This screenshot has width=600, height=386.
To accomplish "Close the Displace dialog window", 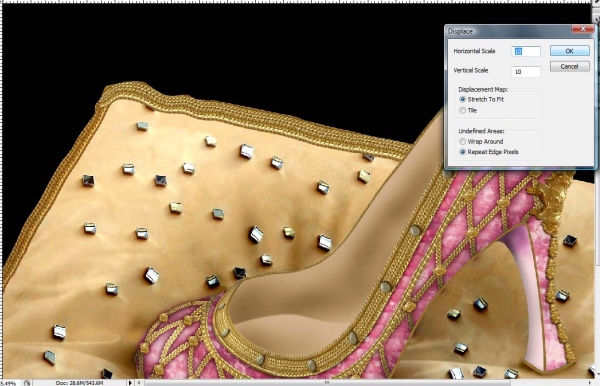I will point(583,29).
